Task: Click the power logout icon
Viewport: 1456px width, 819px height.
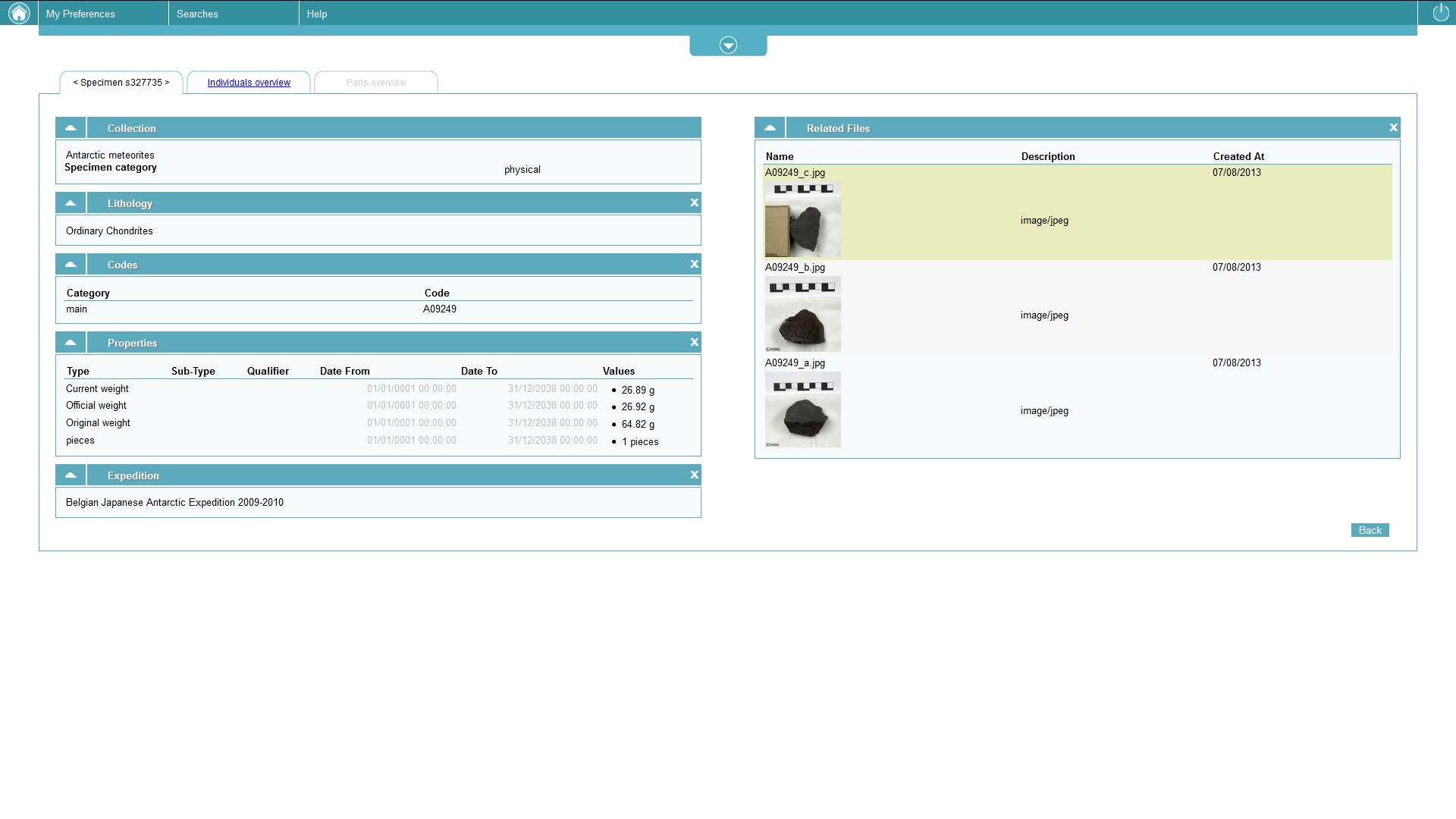Action: (1440, 13)
